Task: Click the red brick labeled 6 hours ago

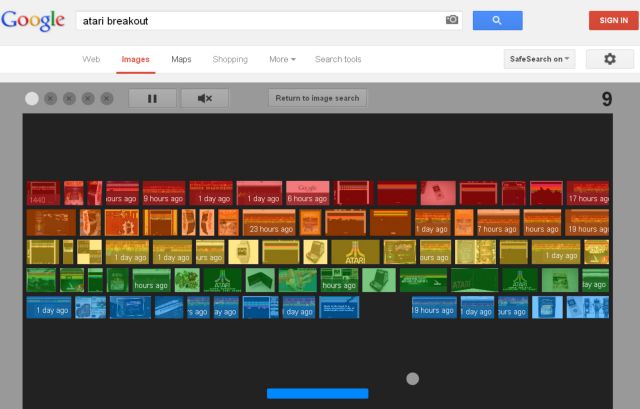Action: (307, 193)
